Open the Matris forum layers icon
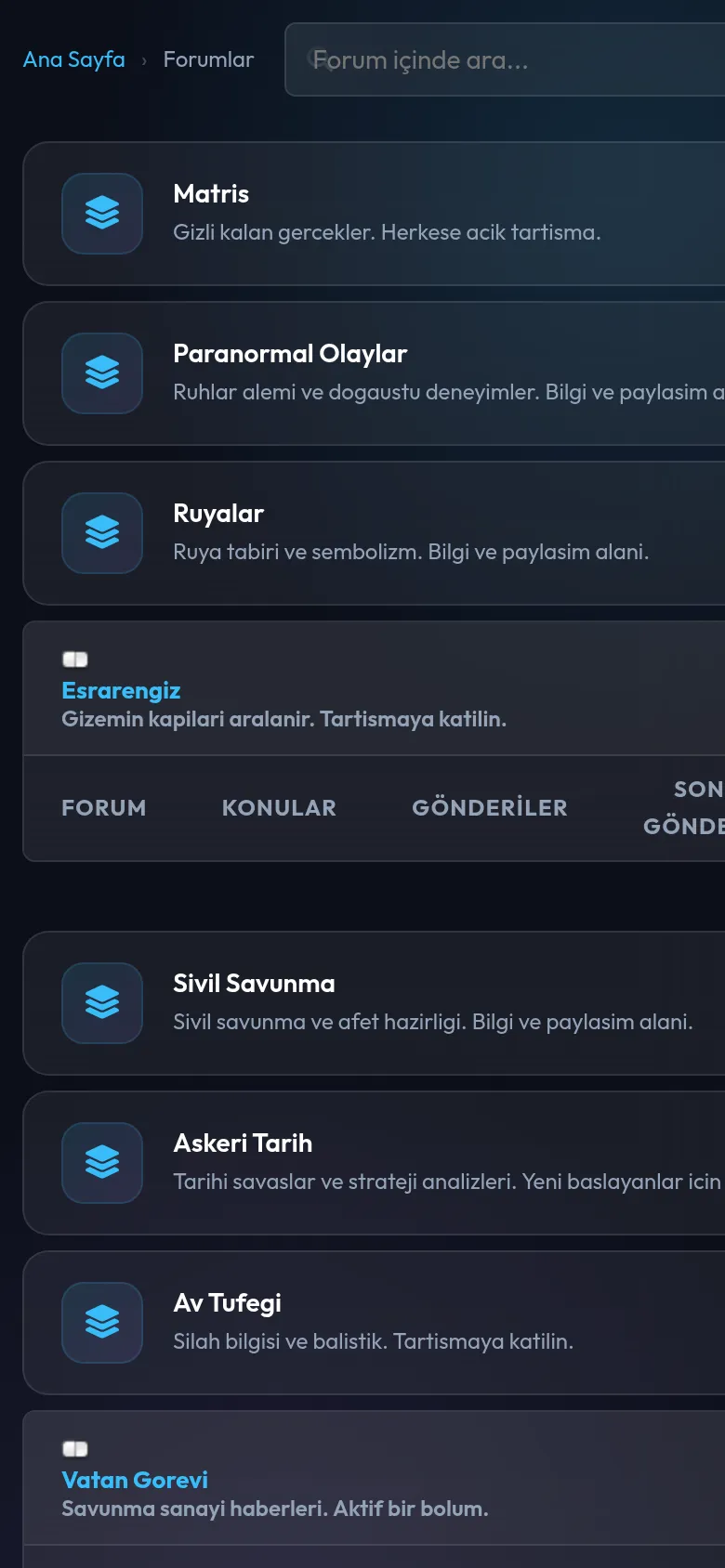The height and width of the screenshot is (1568, 725). [102, 214]
